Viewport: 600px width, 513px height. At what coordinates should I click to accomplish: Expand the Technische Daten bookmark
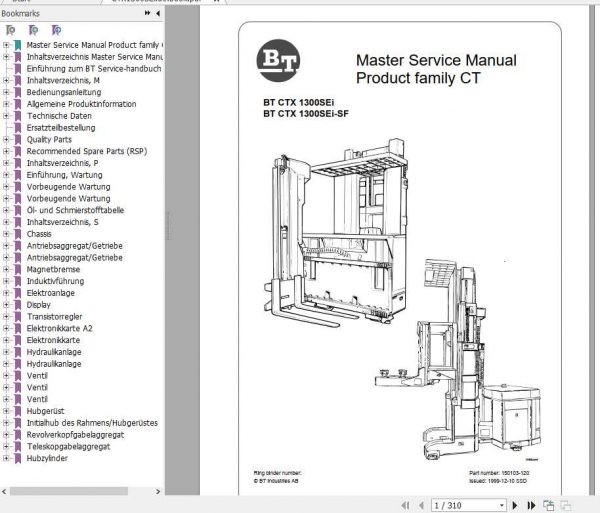(x=6, y=116)
